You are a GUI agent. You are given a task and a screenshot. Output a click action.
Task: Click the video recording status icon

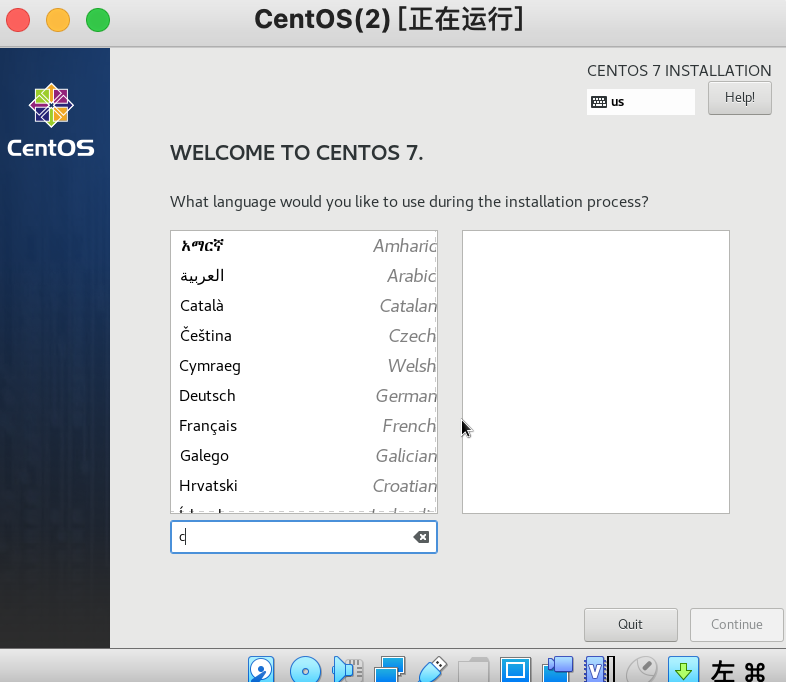pos(557,669)
